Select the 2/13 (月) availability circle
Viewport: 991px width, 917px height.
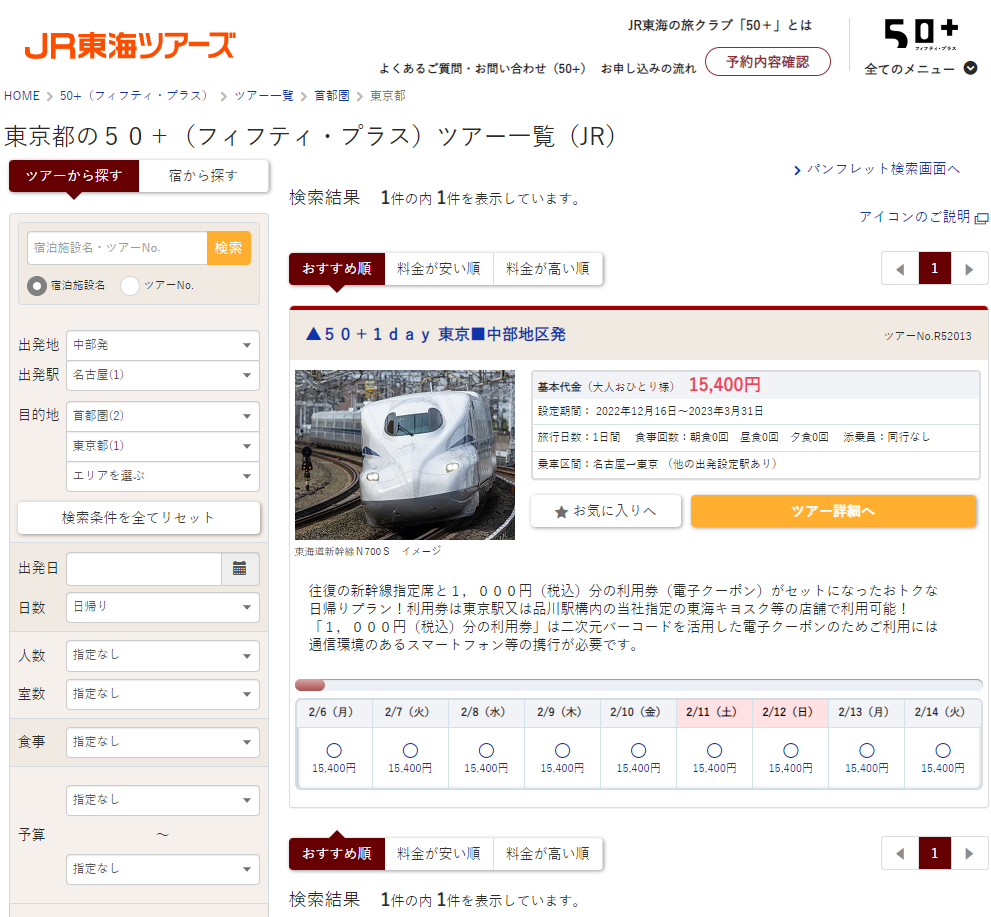click(x=866, y=750)
